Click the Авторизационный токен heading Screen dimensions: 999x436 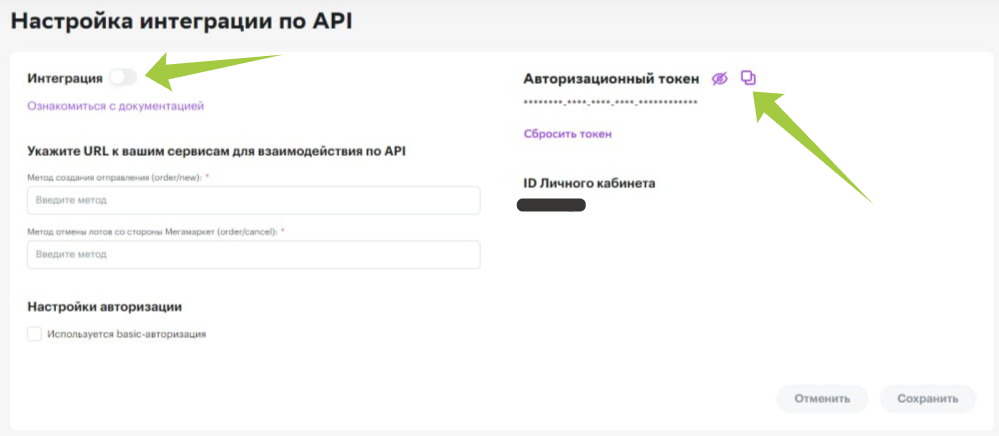[610, 78]
